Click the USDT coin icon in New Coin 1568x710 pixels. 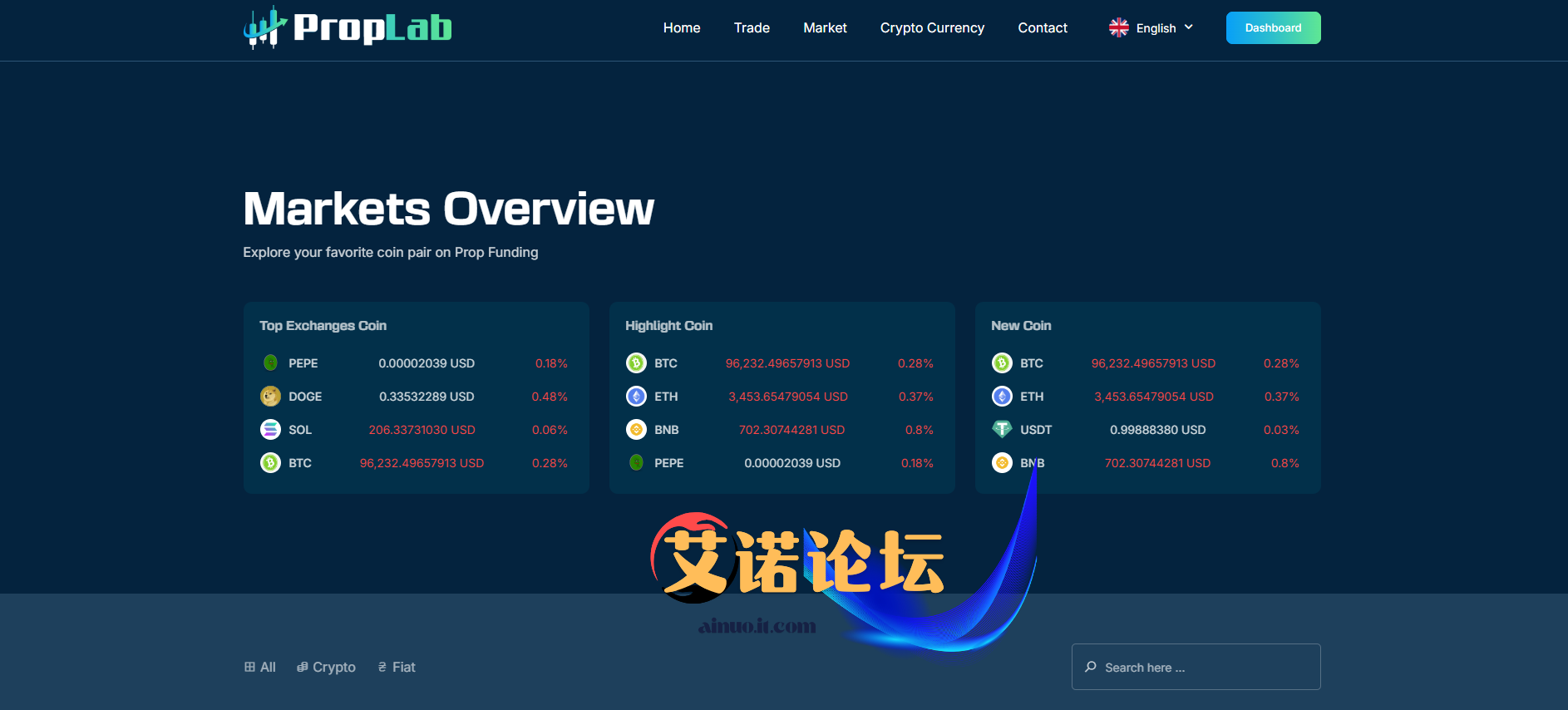[x=1002, y=430]
